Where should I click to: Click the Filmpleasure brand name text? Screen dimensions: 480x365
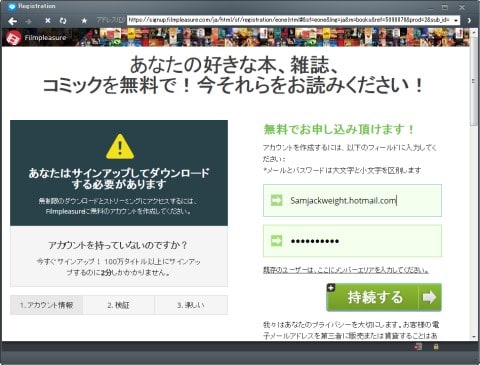pos(45,38)
